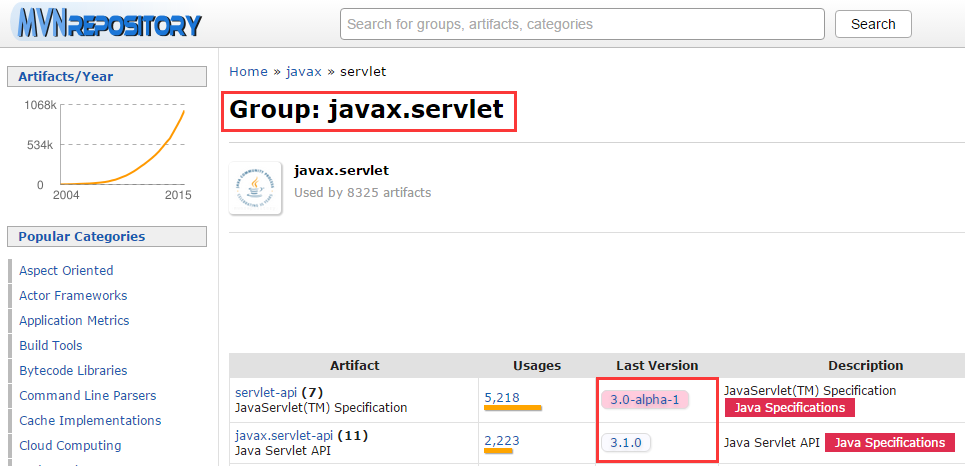Click the Description column header
The width and height of the screenshot is (965, 466).
(865, 366)
